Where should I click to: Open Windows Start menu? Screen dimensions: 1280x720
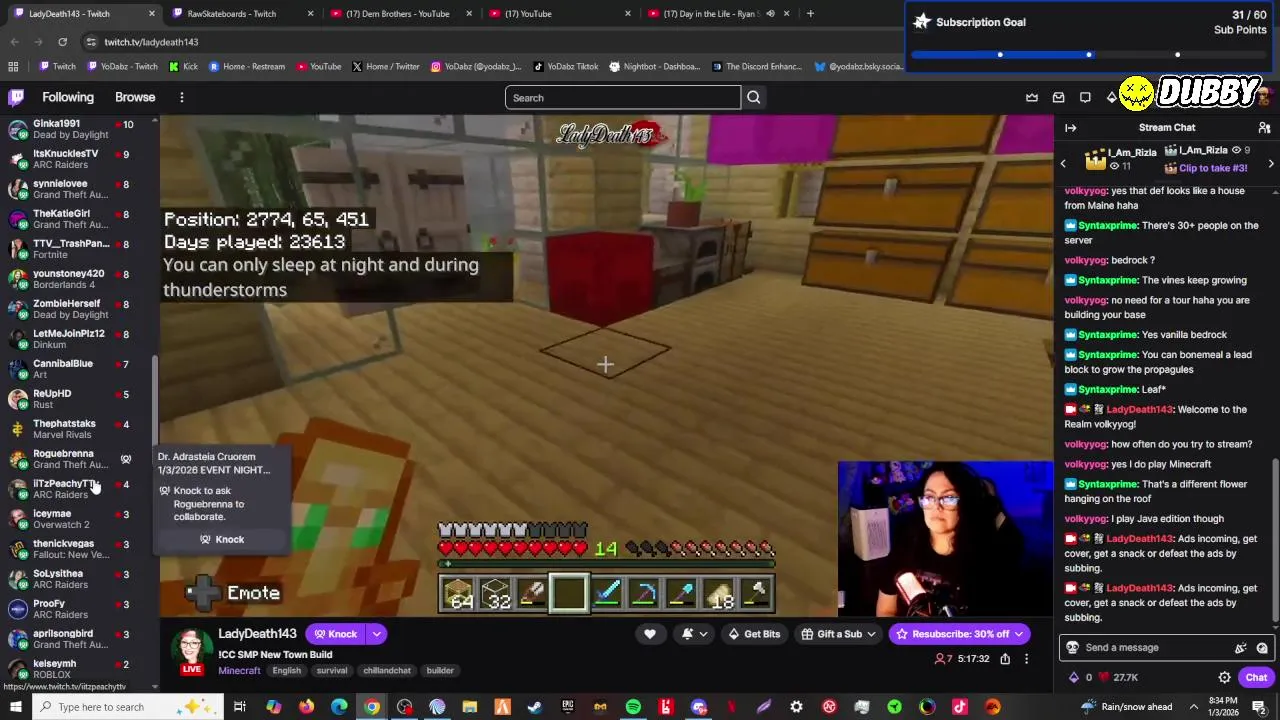16,707
